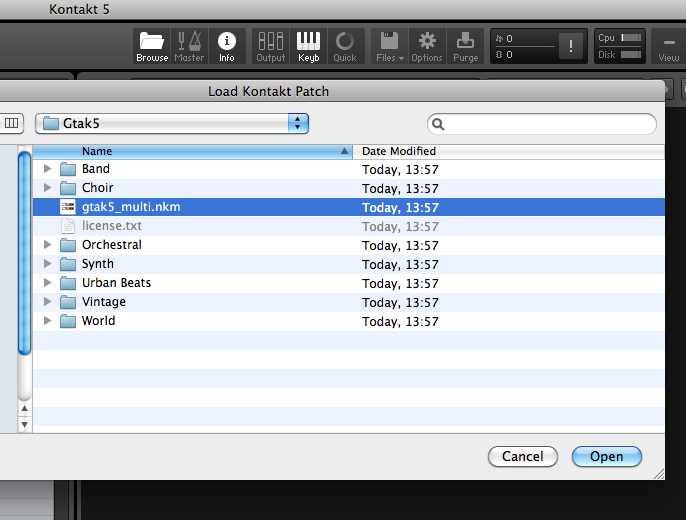Sort files by Name column header

tap(190, 151)
